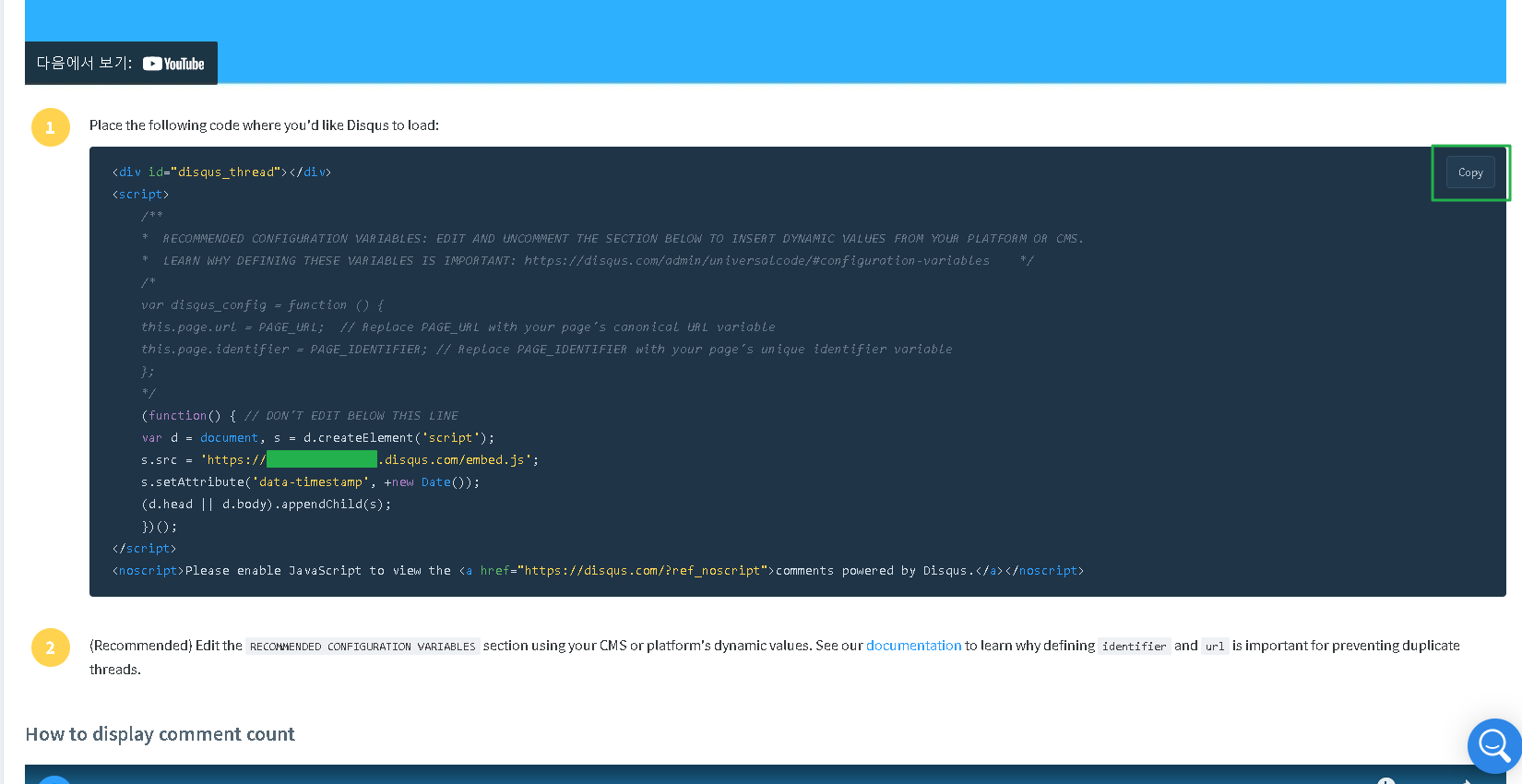Click the 'How to display comment count' heading
Image resolution: width=1522 pixels, height=784 pixels.
[x=161, y=734]
